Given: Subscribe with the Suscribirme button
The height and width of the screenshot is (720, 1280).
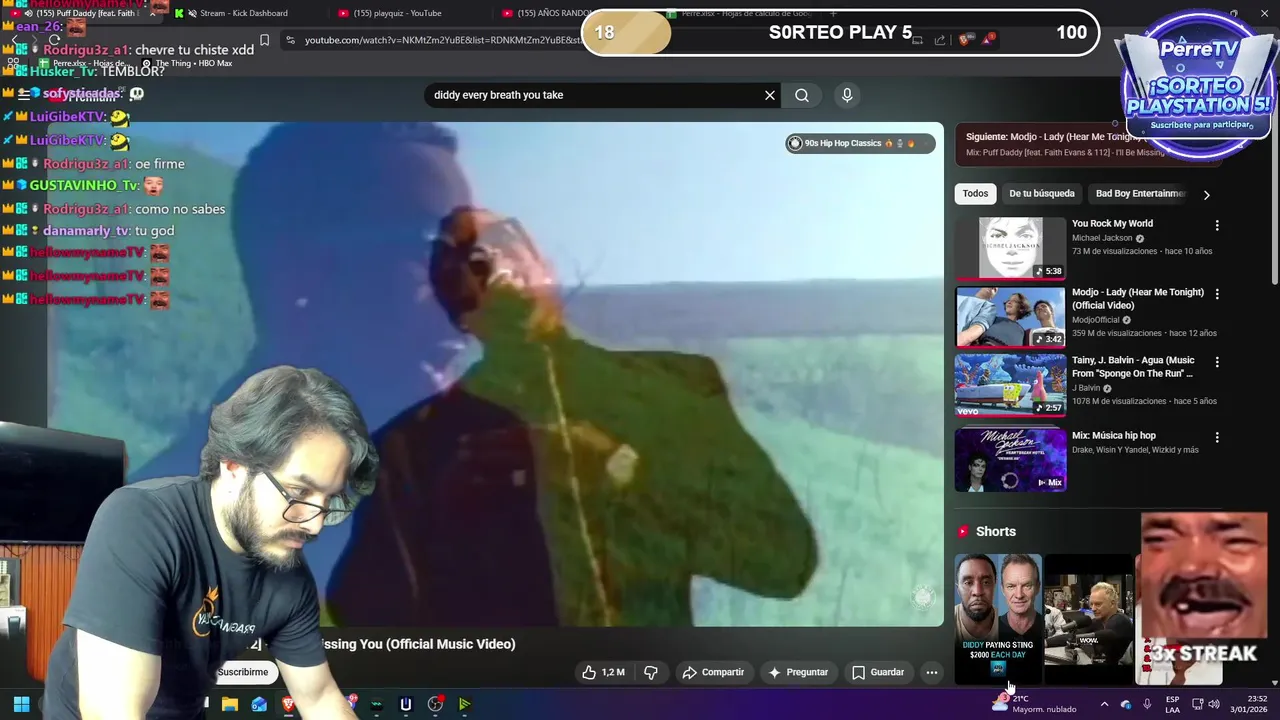Looking at the screenshot, I should coord(243,672).
